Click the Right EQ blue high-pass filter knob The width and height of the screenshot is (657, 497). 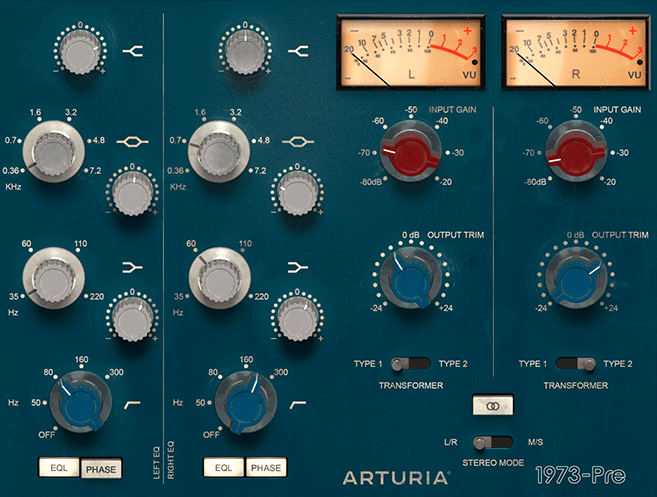[246, 402]
